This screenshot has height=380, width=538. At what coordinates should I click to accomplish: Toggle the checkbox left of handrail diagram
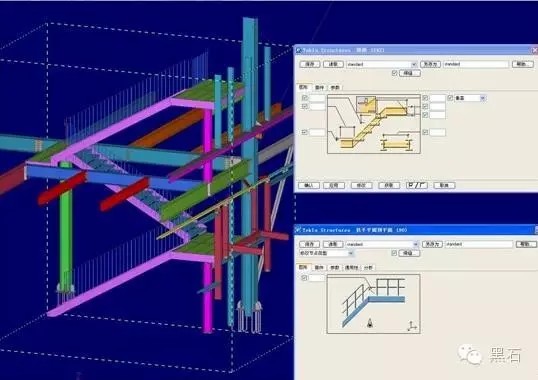tap(304, 278)
